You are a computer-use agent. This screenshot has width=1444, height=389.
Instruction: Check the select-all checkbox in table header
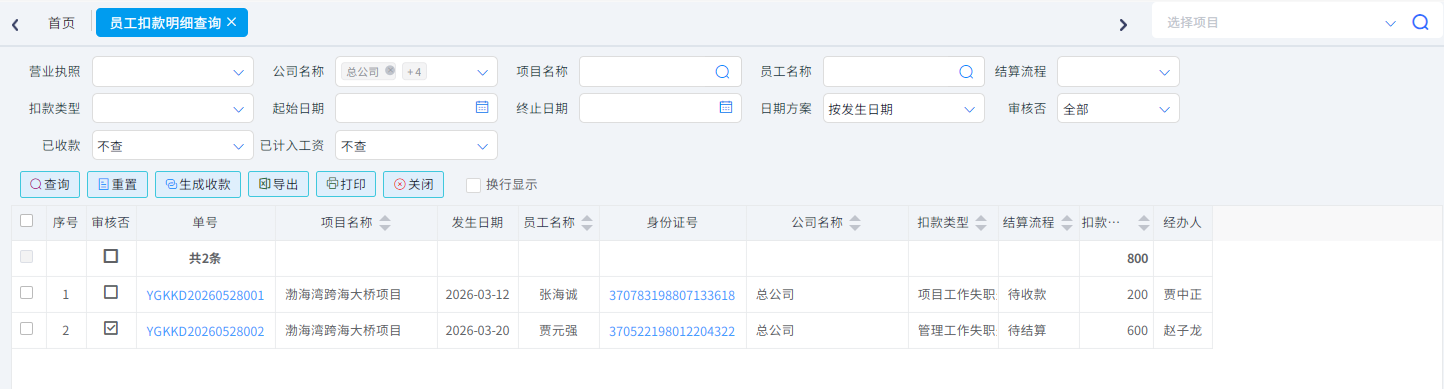coord(27,221)
